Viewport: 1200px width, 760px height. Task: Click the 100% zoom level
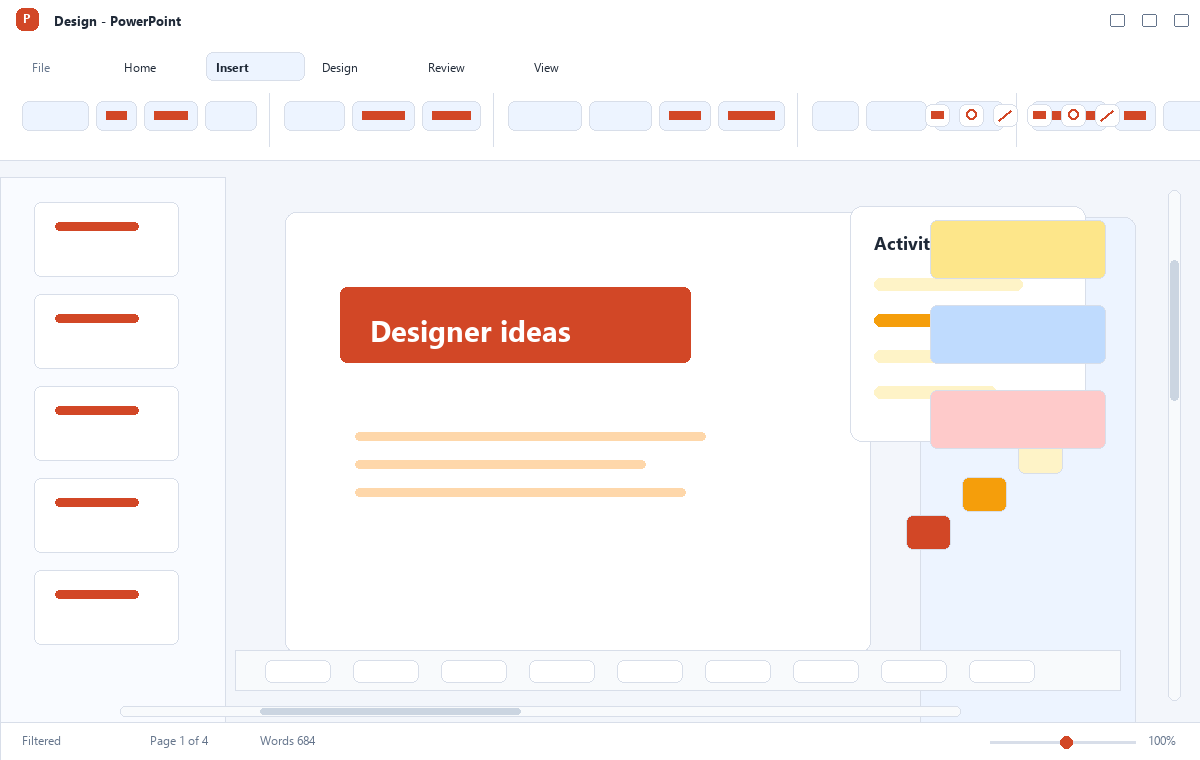click(x=1162, y=741)
